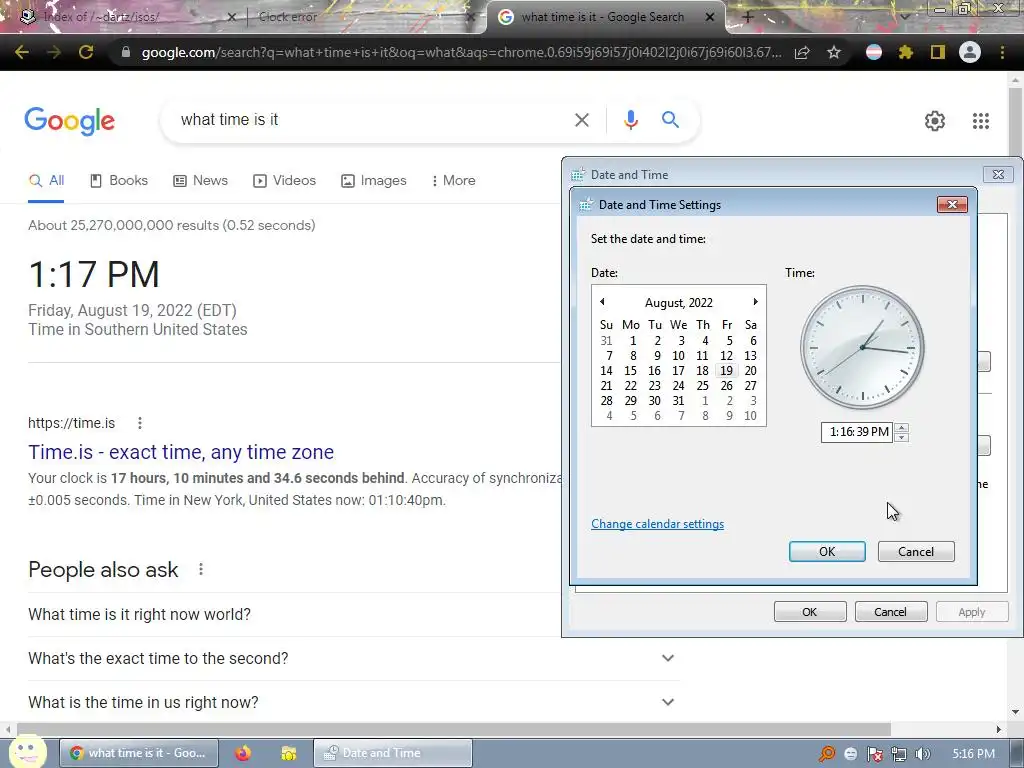1024x768 pixels.
Task: Open Google settings gear icon
Action: point(935,121)
